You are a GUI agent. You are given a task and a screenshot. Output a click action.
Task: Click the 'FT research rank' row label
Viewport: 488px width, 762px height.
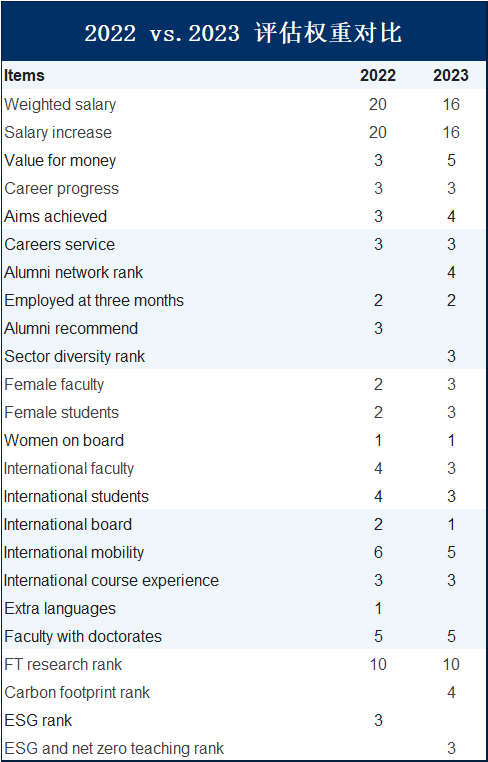[63, 664]
